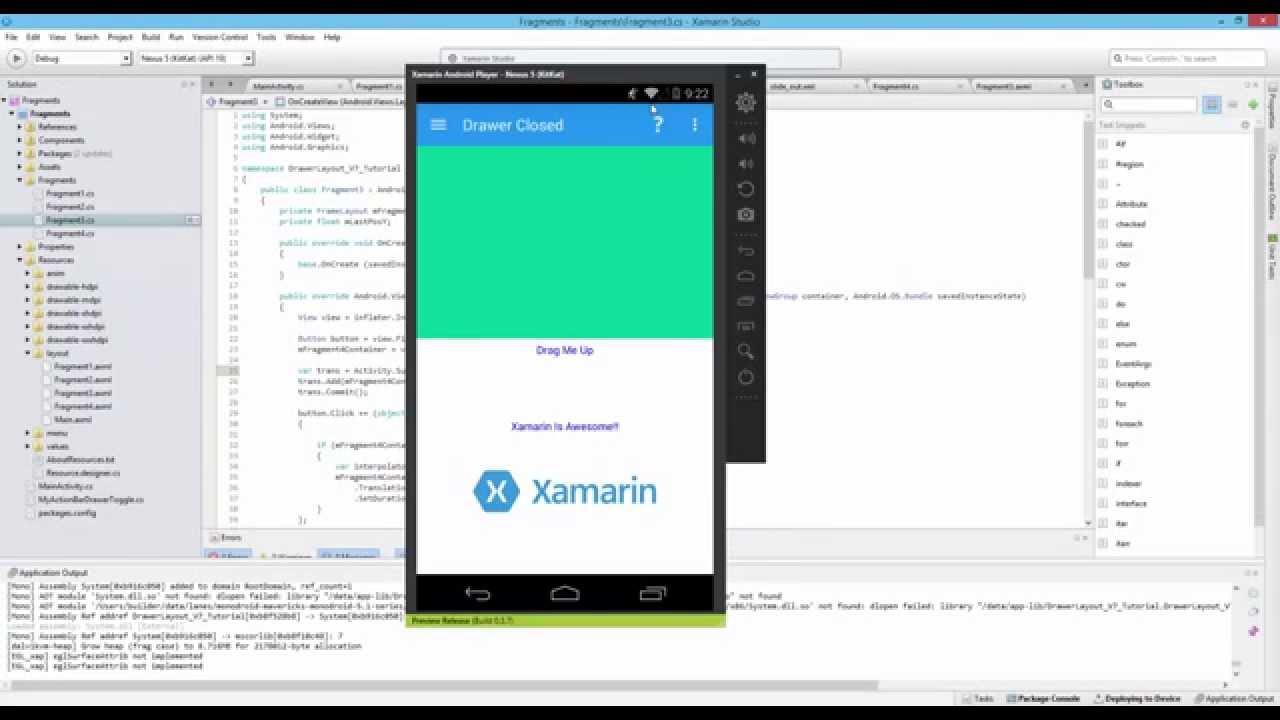Open the Version Control menu
Screen dimensions: 1280x720
(220, 37)
